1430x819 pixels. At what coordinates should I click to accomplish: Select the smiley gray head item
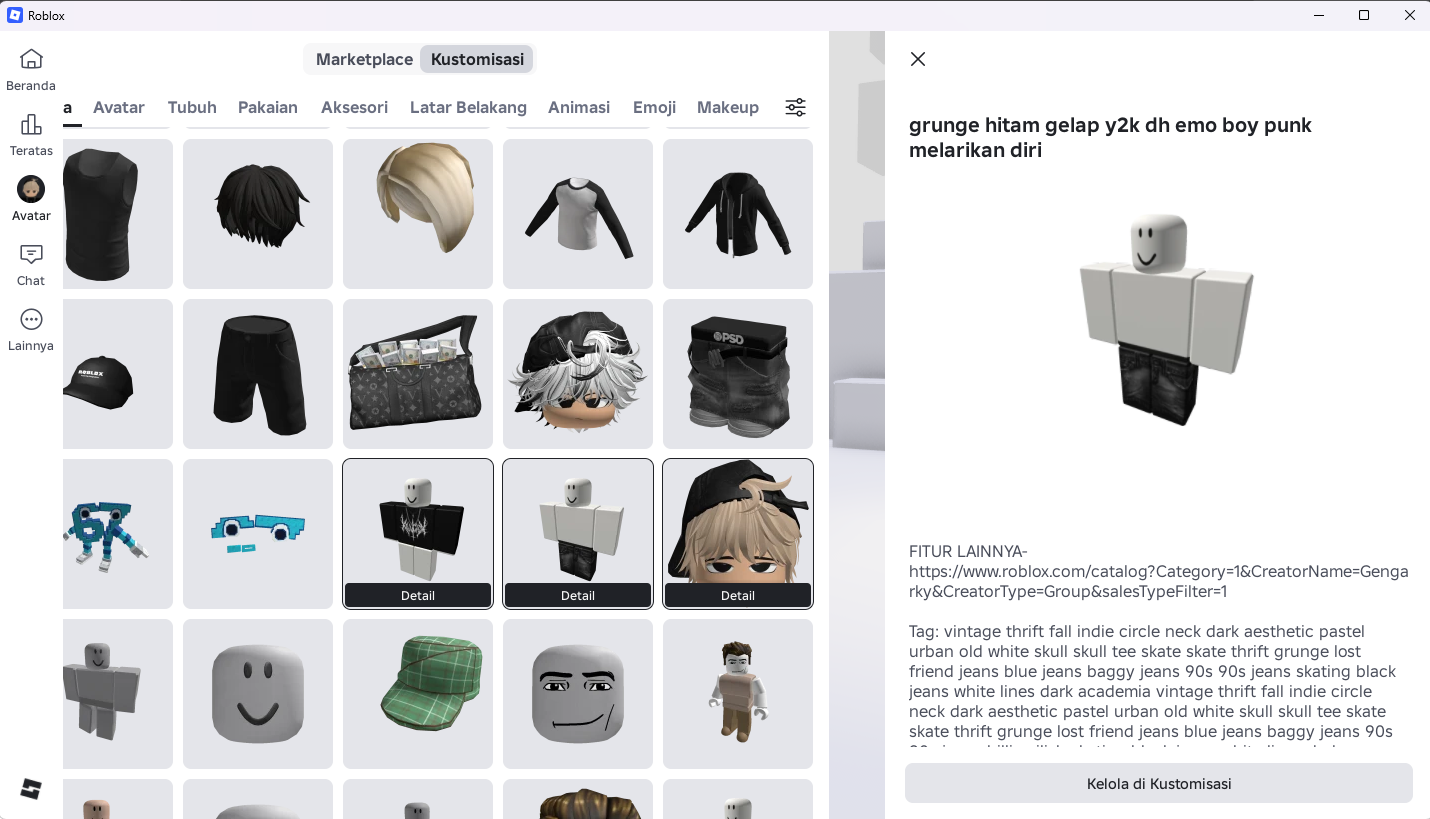pyautogui.click(x=258, y=694)
